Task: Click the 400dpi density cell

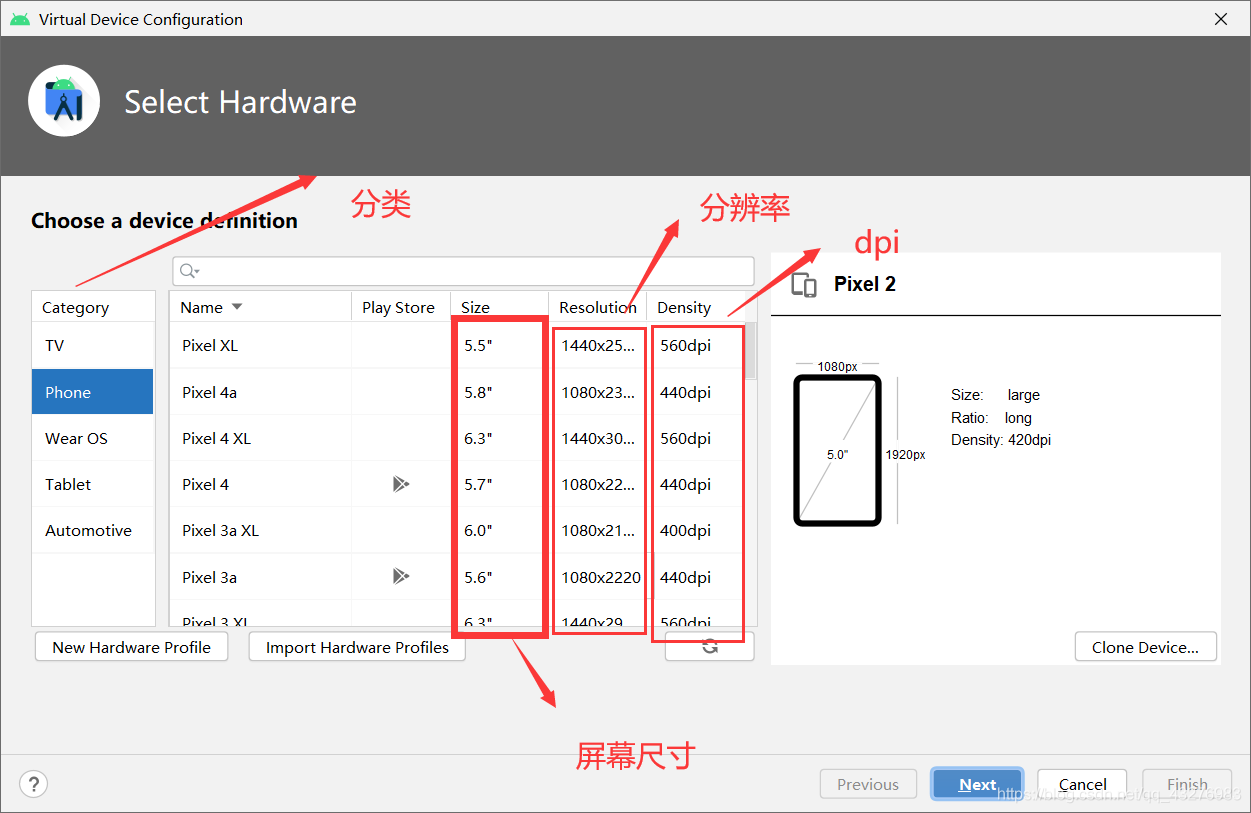Action: pyautogui.click(x=685, y=530)
